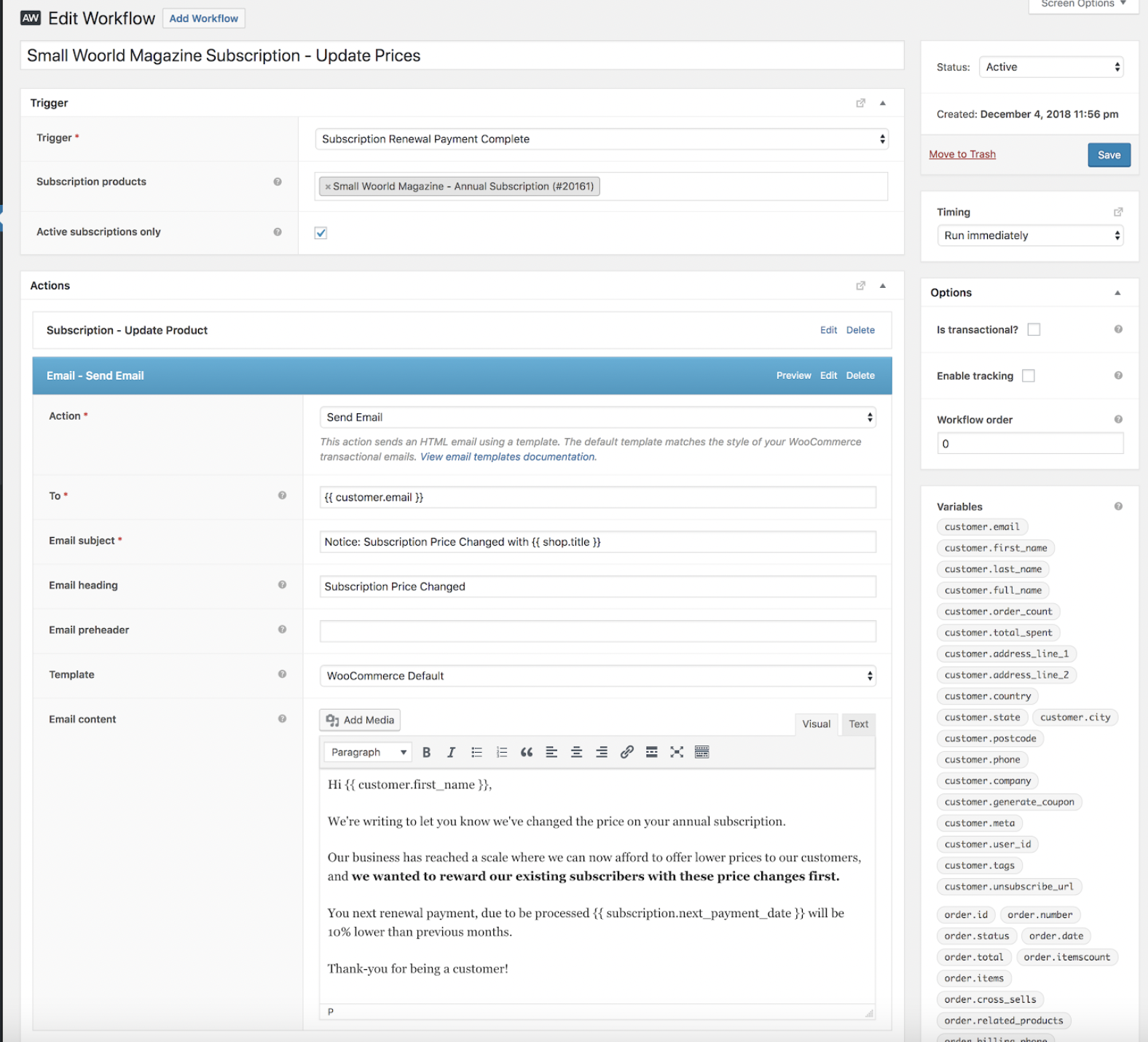
Task: Click Move to Trash link
Action: point(962,154)
